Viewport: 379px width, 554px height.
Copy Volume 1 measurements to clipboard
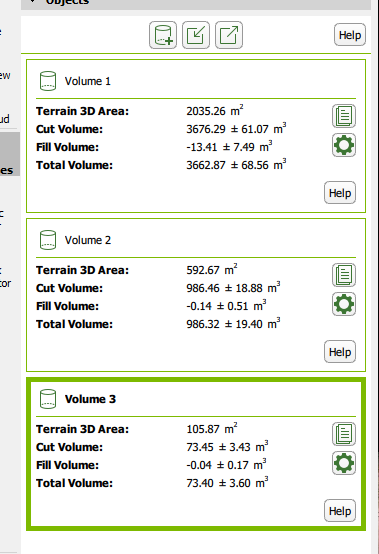point(344,116)
